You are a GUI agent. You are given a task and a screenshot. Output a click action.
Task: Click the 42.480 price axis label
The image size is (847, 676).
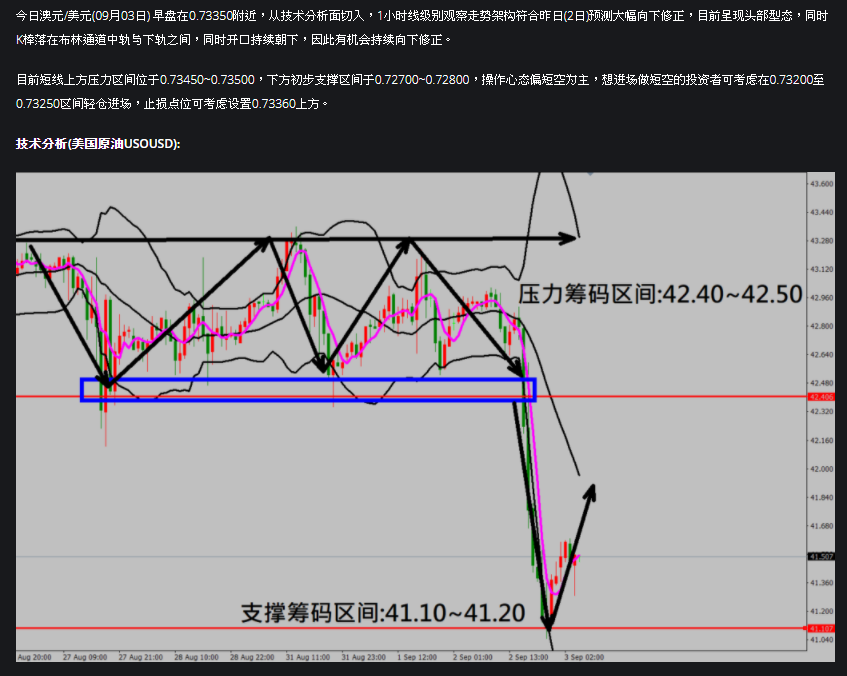point(821,383)
